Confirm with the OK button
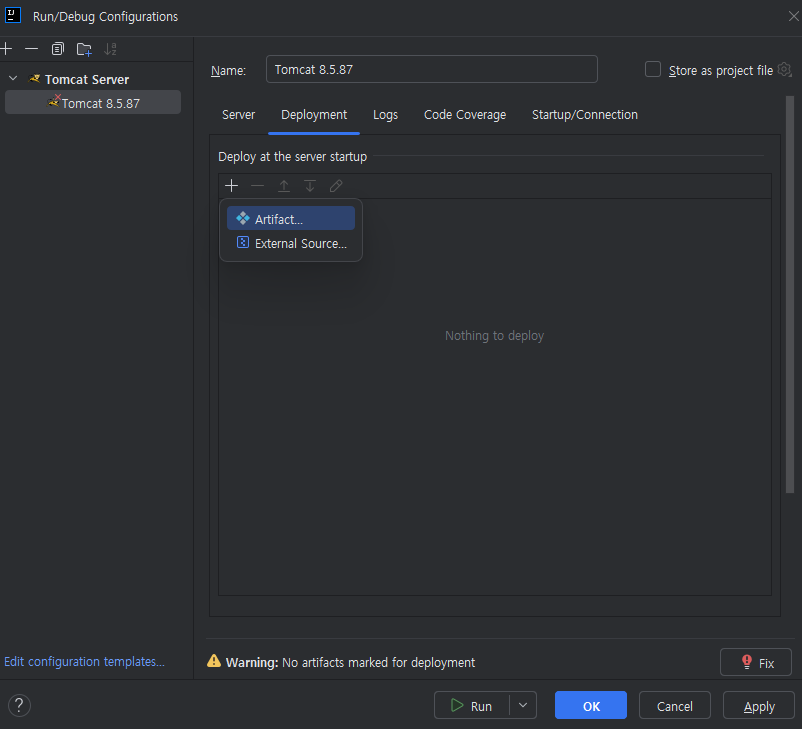802x729 pixels. click(591, 705)
